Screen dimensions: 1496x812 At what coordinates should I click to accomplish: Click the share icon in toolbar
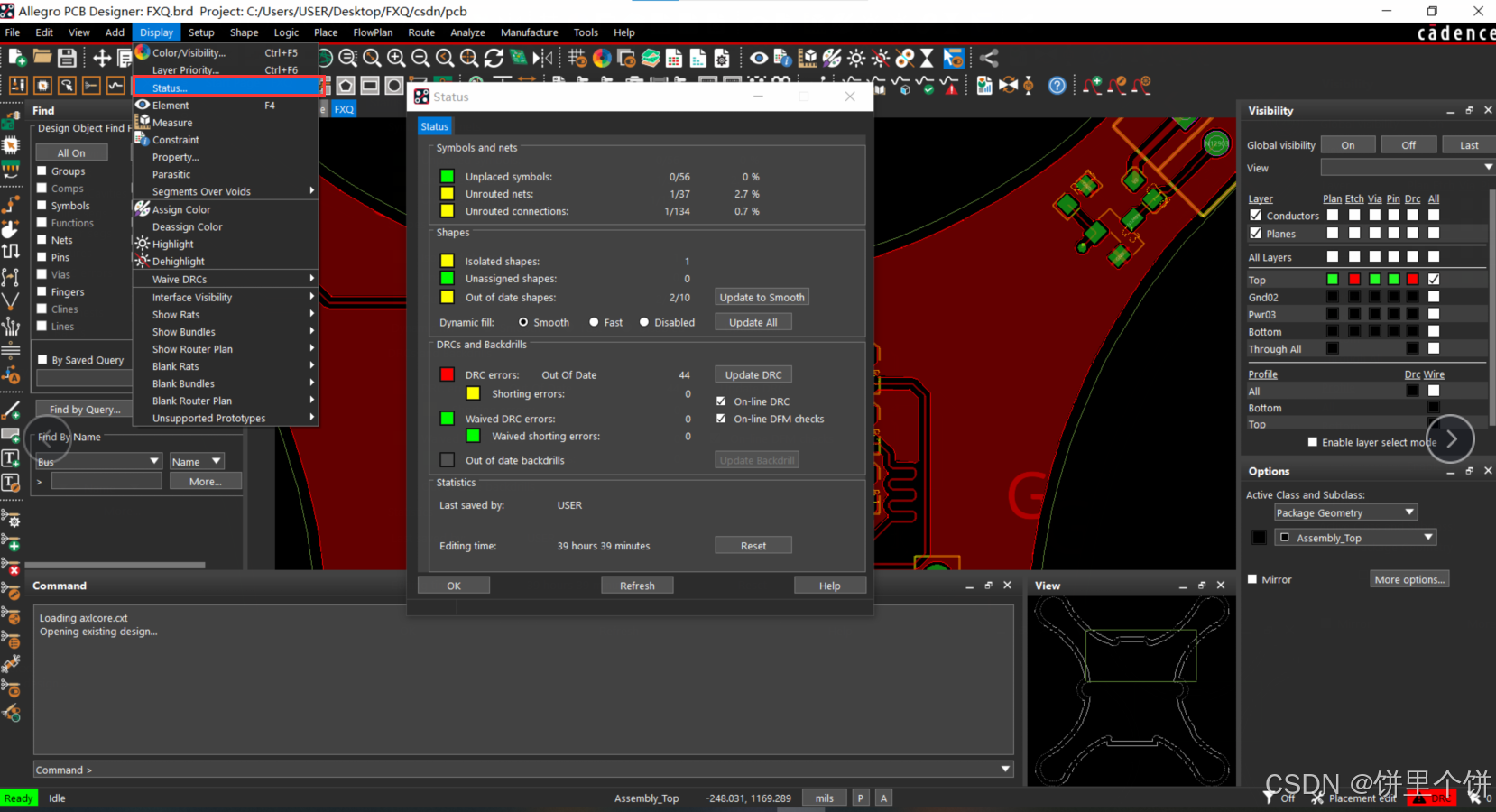990,58
